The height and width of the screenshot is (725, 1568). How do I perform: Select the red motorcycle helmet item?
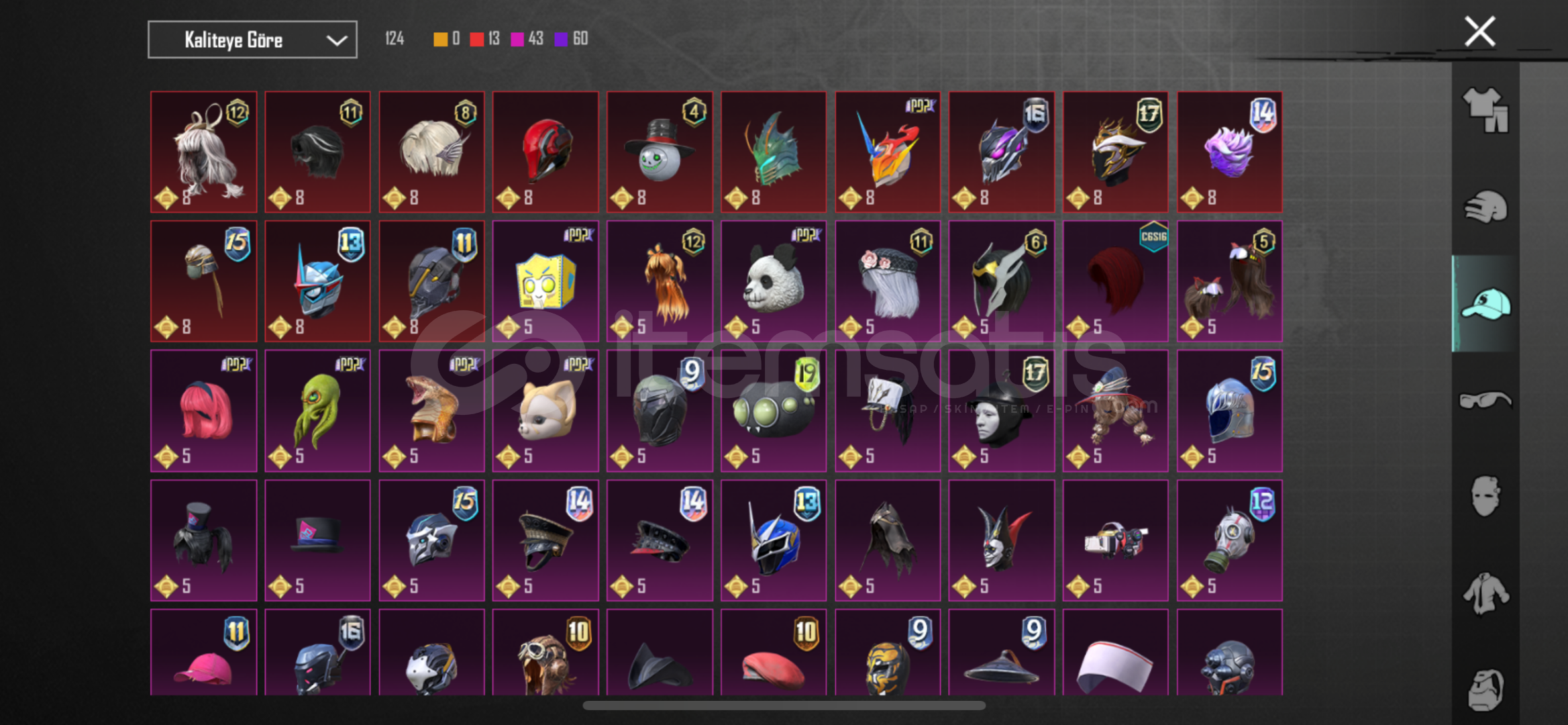click(545, 152)
